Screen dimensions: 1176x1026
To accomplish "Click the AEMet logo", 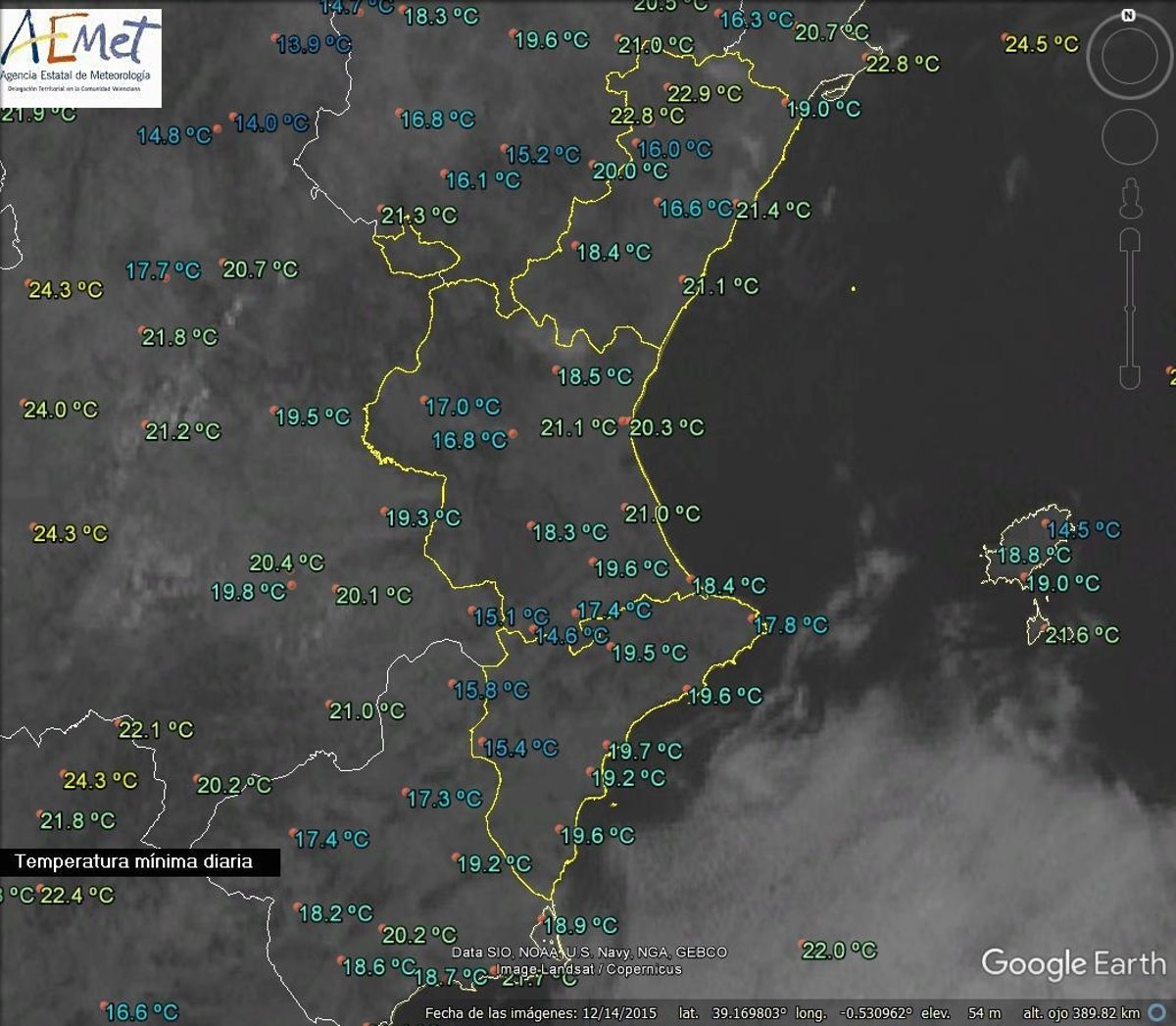I will point(80,57).
